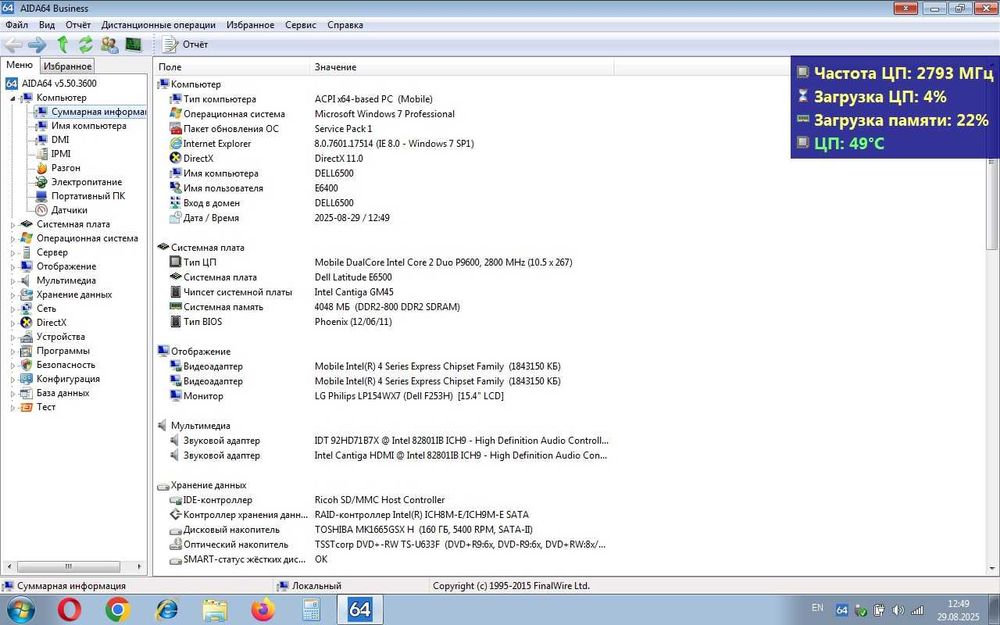
Task: Launch Firefox from the taskbar
Action: 263,610
